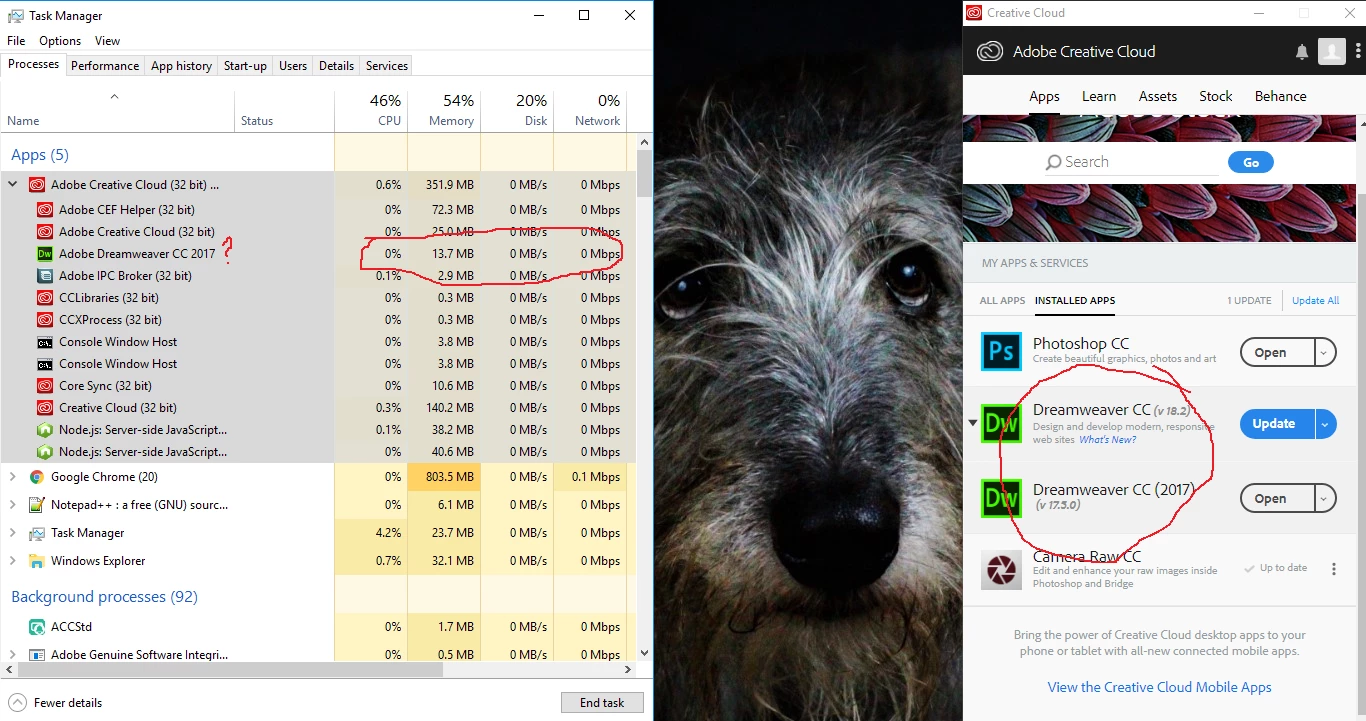Switch to the Assets tab in Creative Cloud
The width and height of the screenshot is (1366, 721).
tap(1158, 96)
